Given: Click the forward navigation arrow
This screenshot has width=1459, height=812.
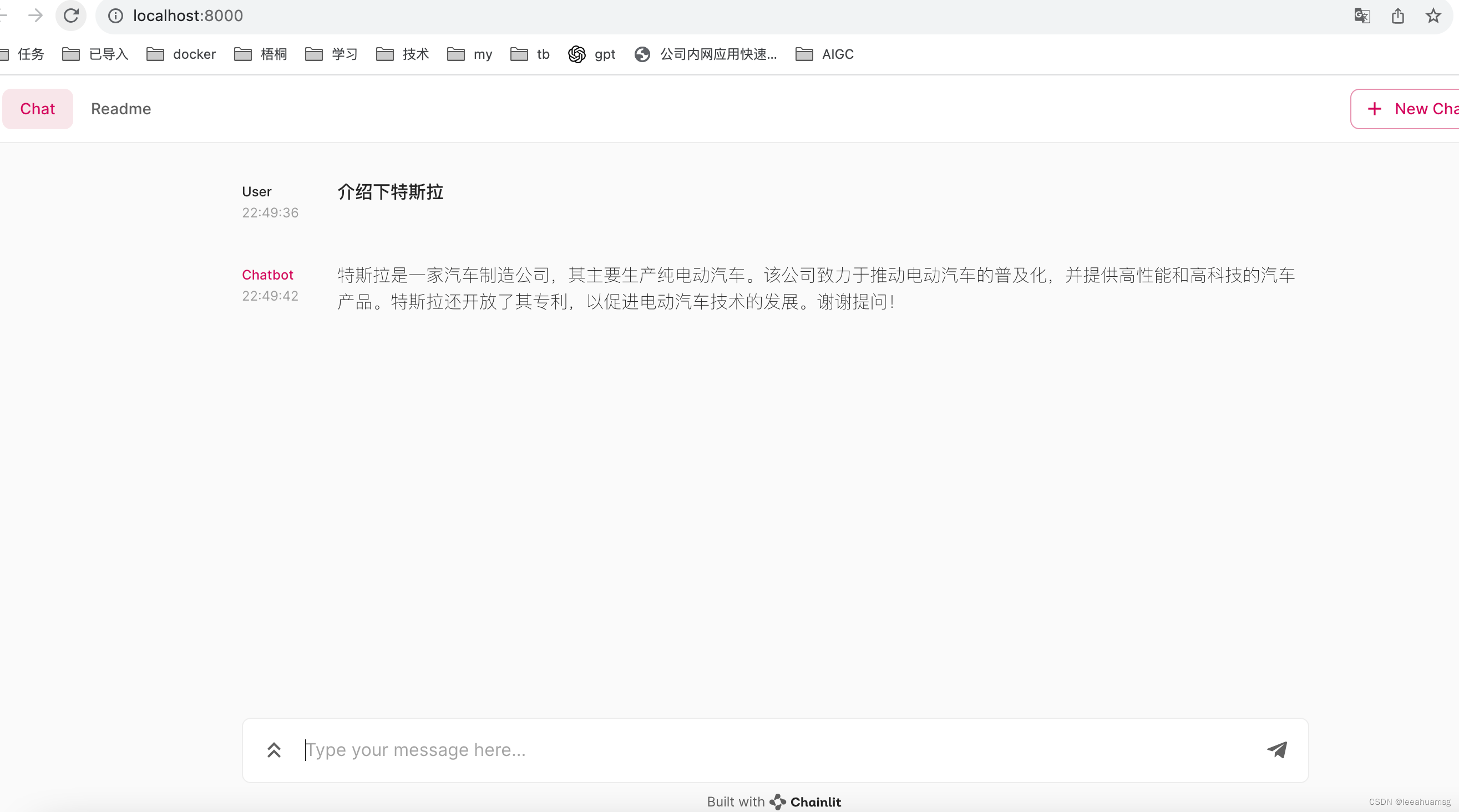Looking at the screenshot, I should pos(35,16).
